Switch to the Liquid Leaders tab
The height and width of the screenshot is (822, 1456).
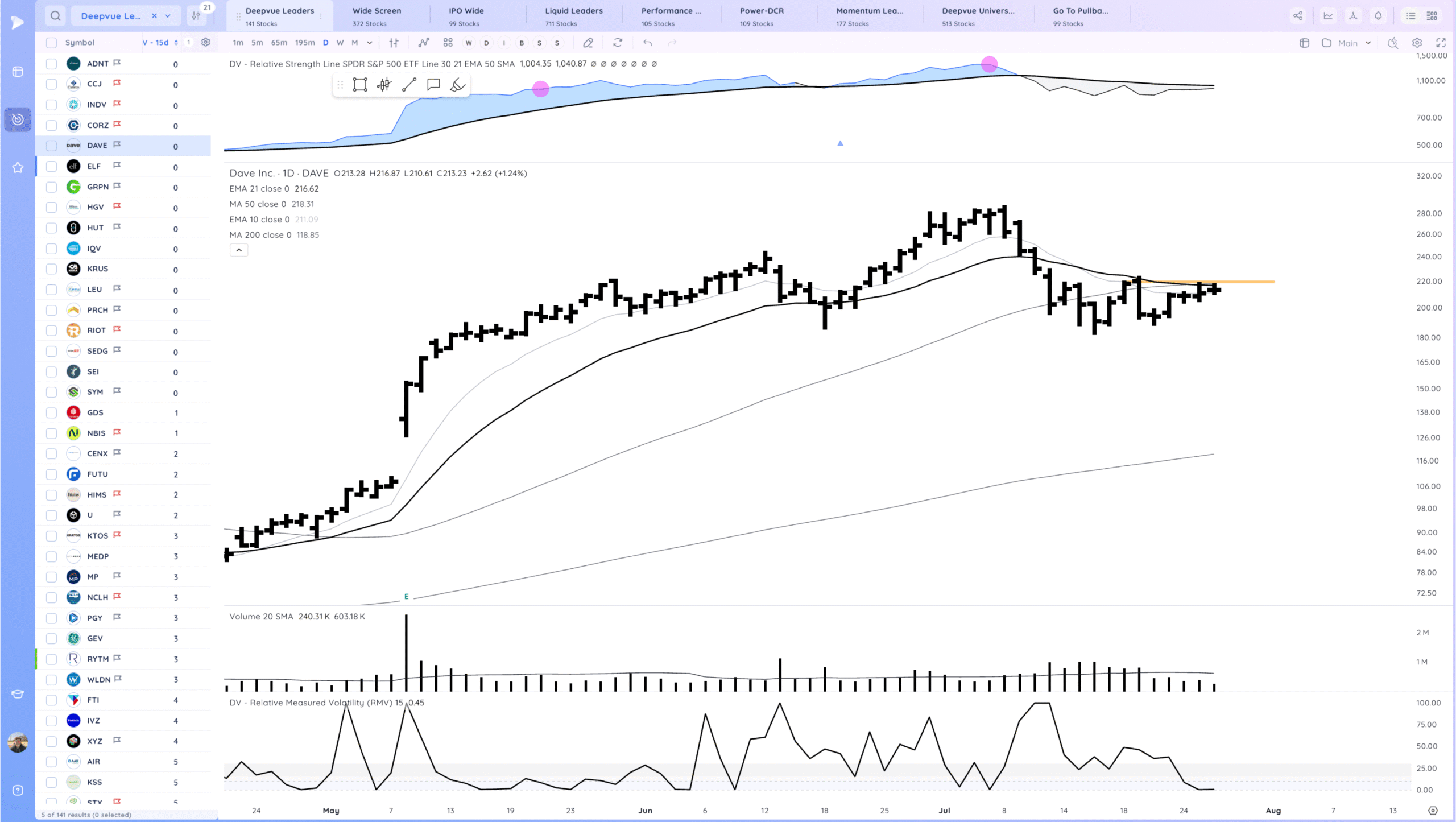[573, 16]
